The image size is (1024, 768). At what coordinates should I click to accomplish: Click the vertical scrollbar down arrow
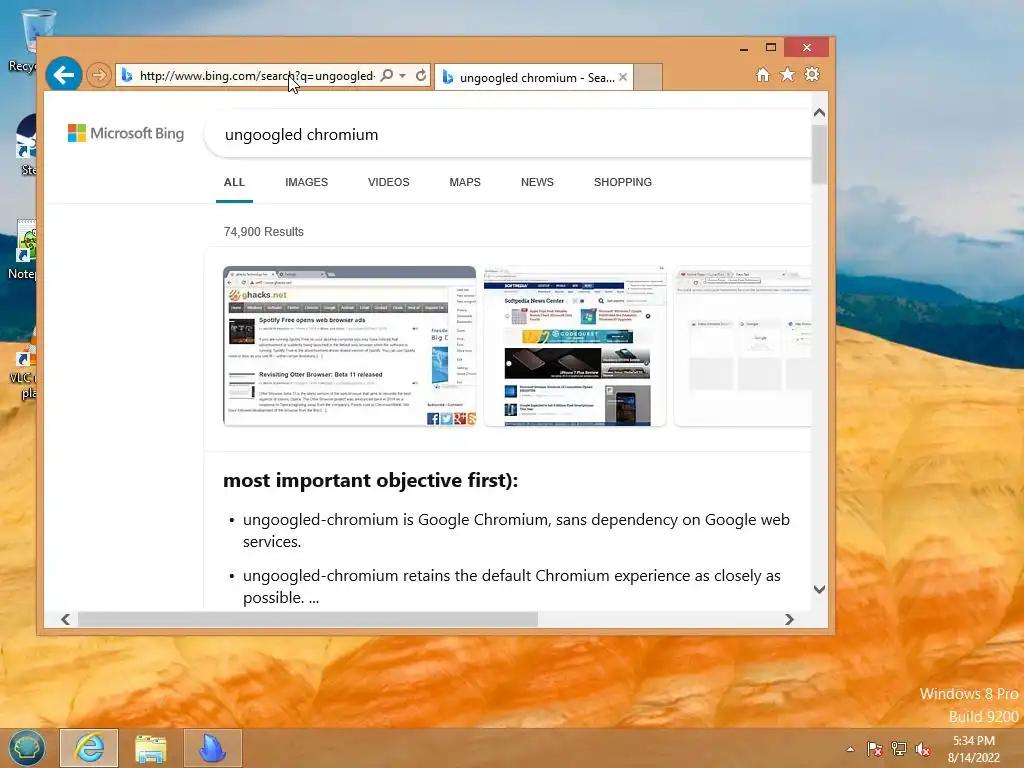[x=820, y=589]
